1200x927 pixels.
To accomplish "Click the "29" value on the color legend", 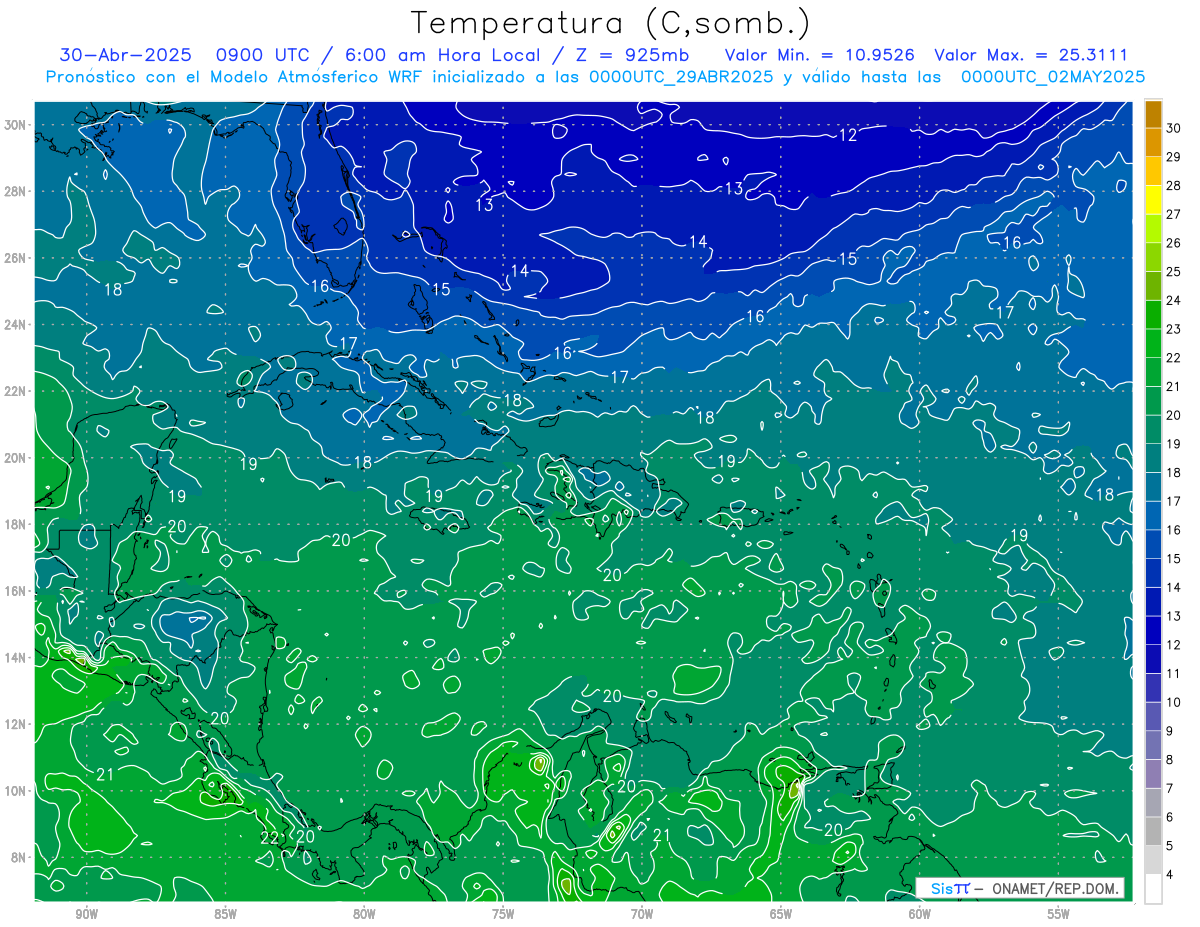I will [1174, 157].
